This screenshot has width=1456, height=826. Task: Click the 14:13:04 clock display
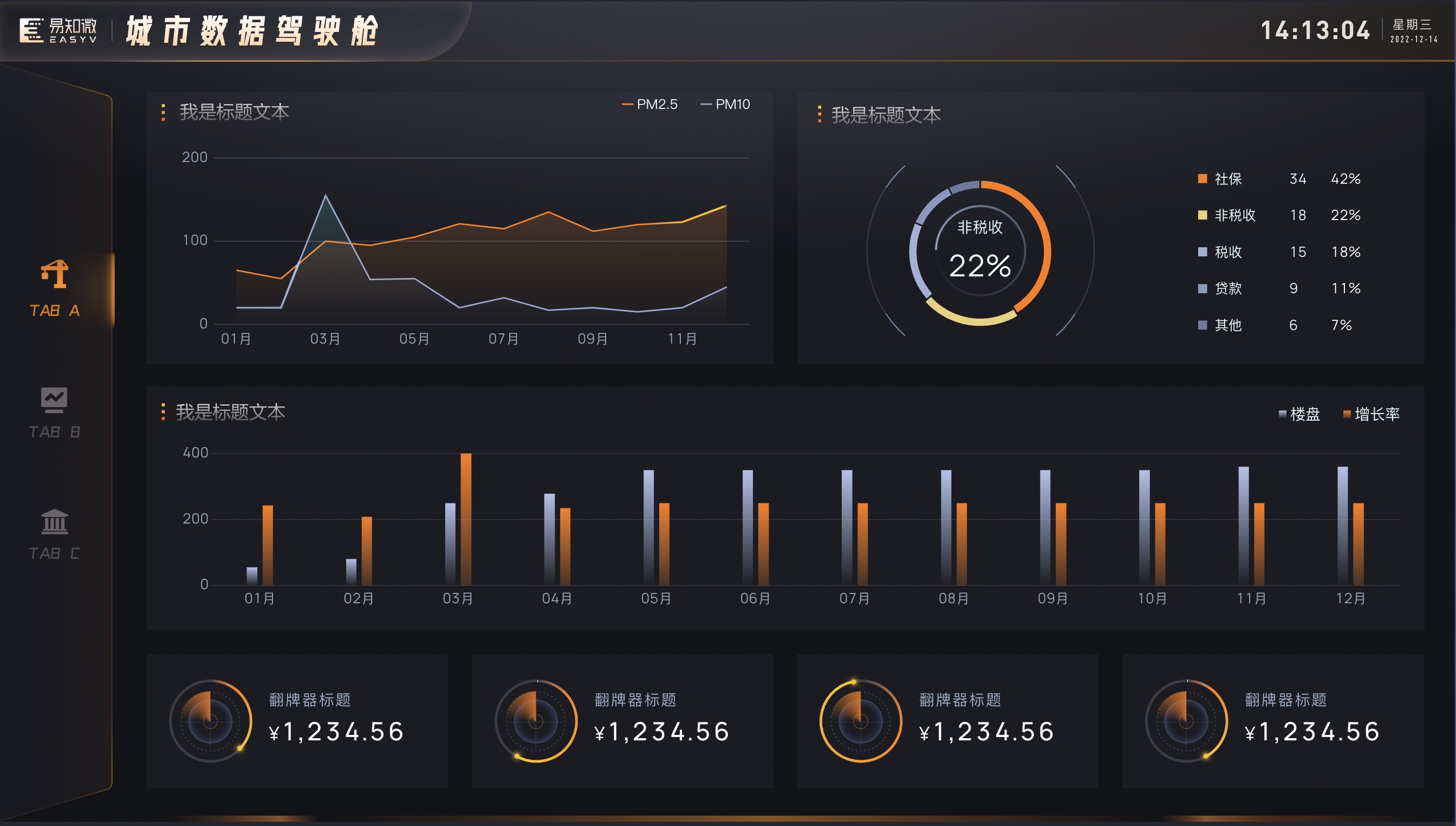[x=1315, y=31]
